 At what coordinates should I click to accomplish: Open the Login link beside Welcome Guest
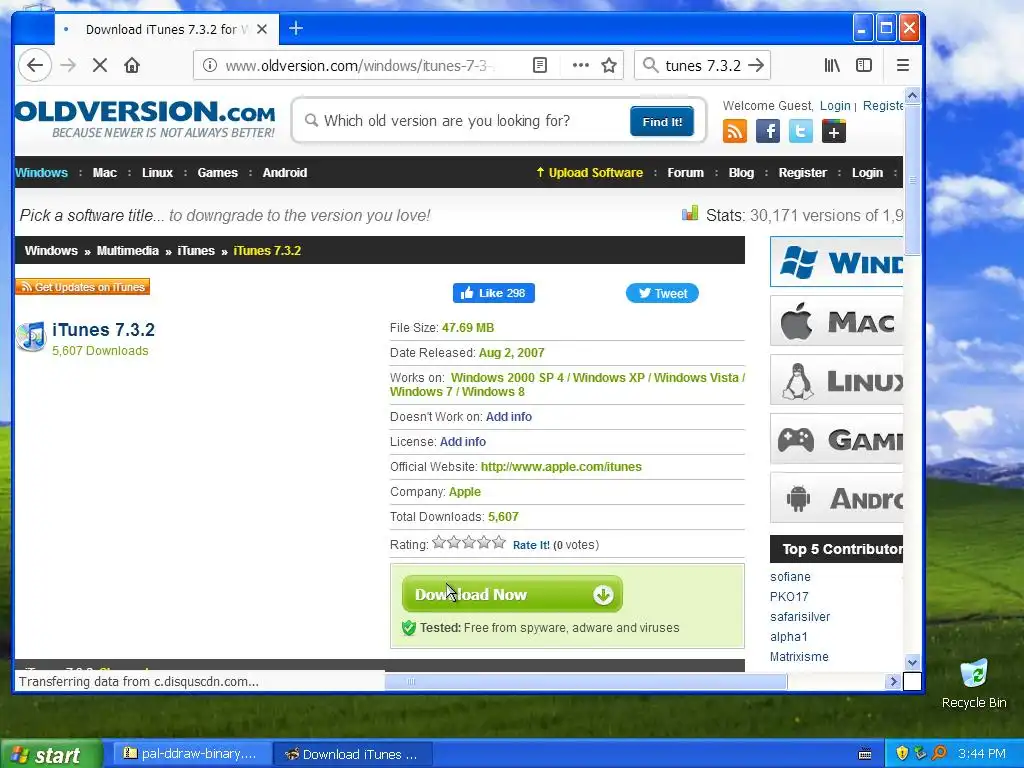coord(835,106)
